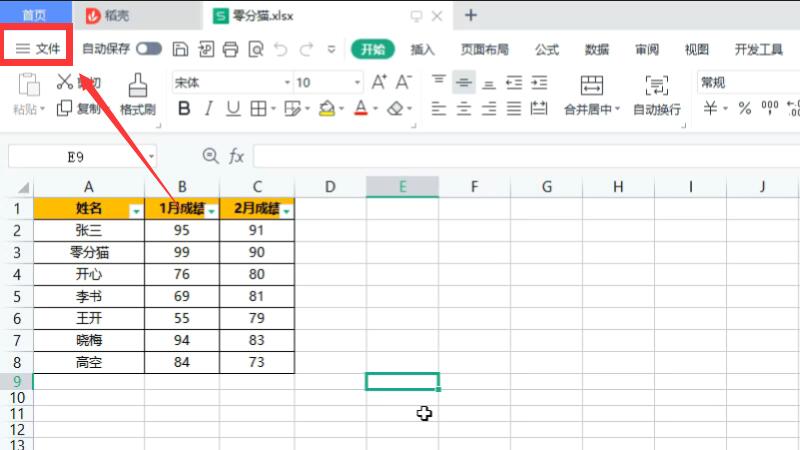The width and height of the screenshot is (800, 450).
Task: Open the font name dropdown showing 宋体
Action: click(287, 83)
